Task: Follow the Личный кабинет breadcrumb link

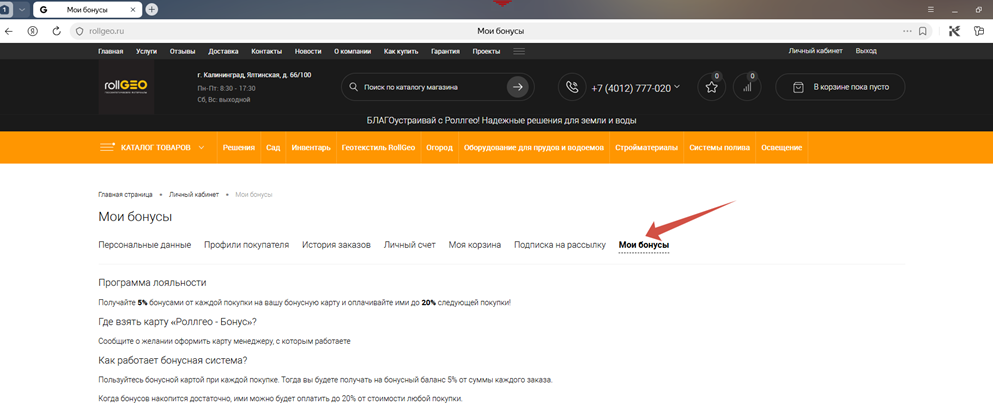Action: click(193, 194)
